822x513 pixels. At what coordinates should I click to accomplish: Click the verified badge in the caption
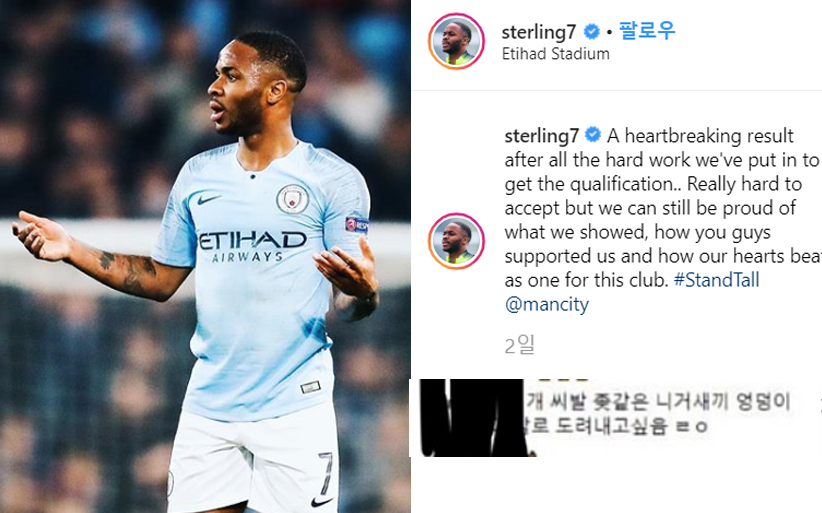point(593,135)
